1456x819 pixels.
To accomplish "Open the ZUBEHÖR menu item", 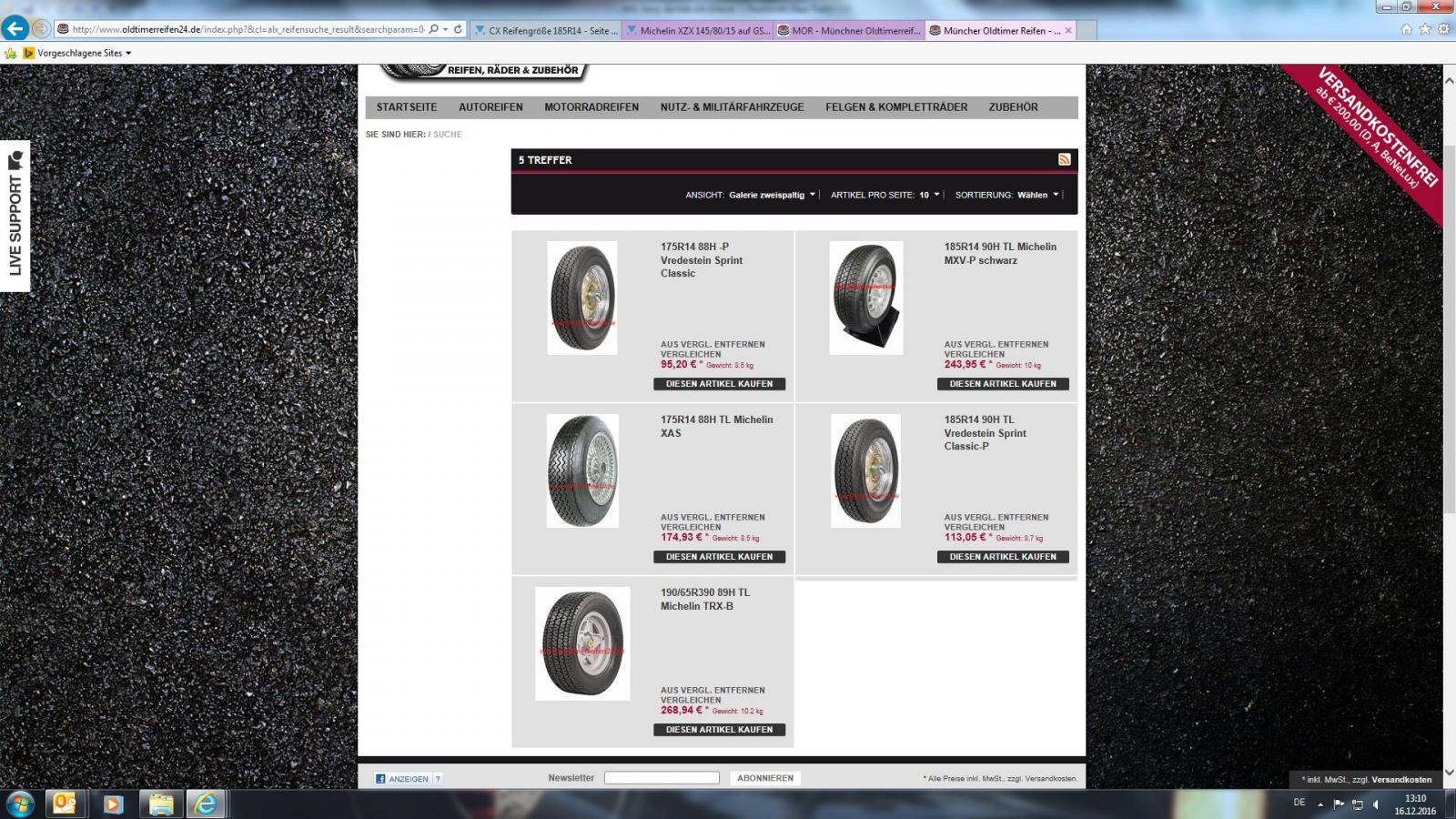I will tap(1014, 107).
